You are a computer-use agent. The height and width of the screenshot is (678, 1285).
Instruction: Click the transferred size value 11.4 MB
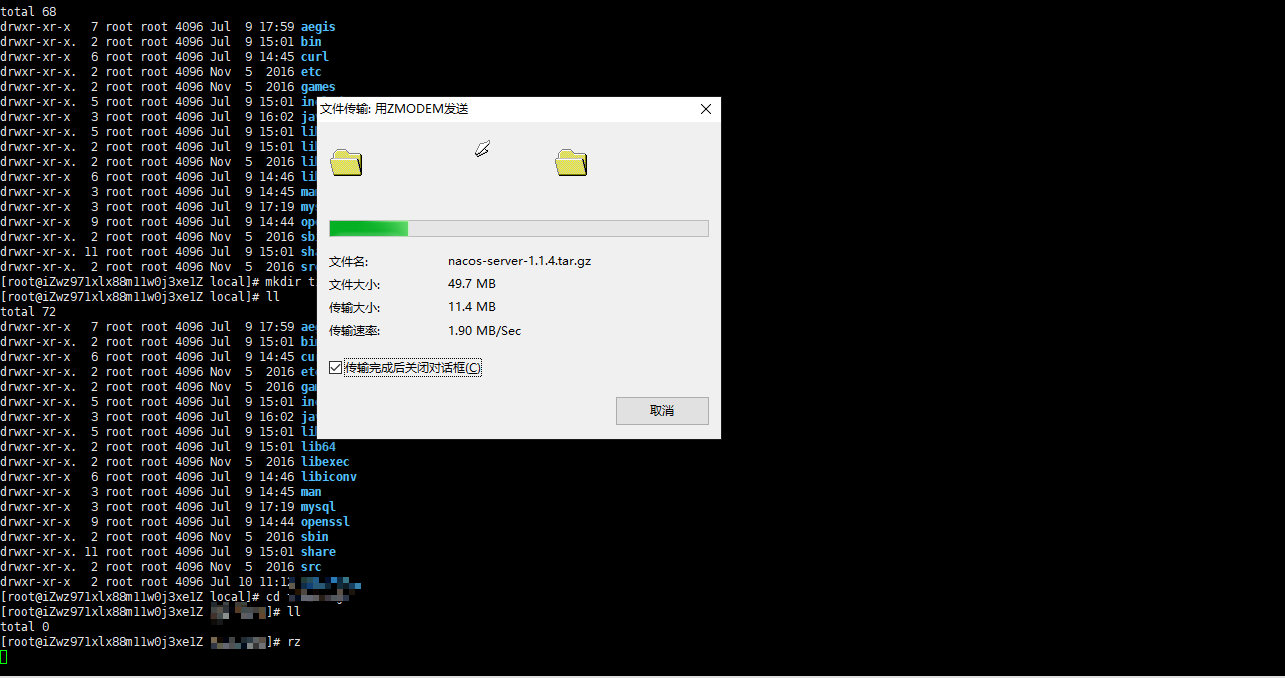(x=472, y=307)
